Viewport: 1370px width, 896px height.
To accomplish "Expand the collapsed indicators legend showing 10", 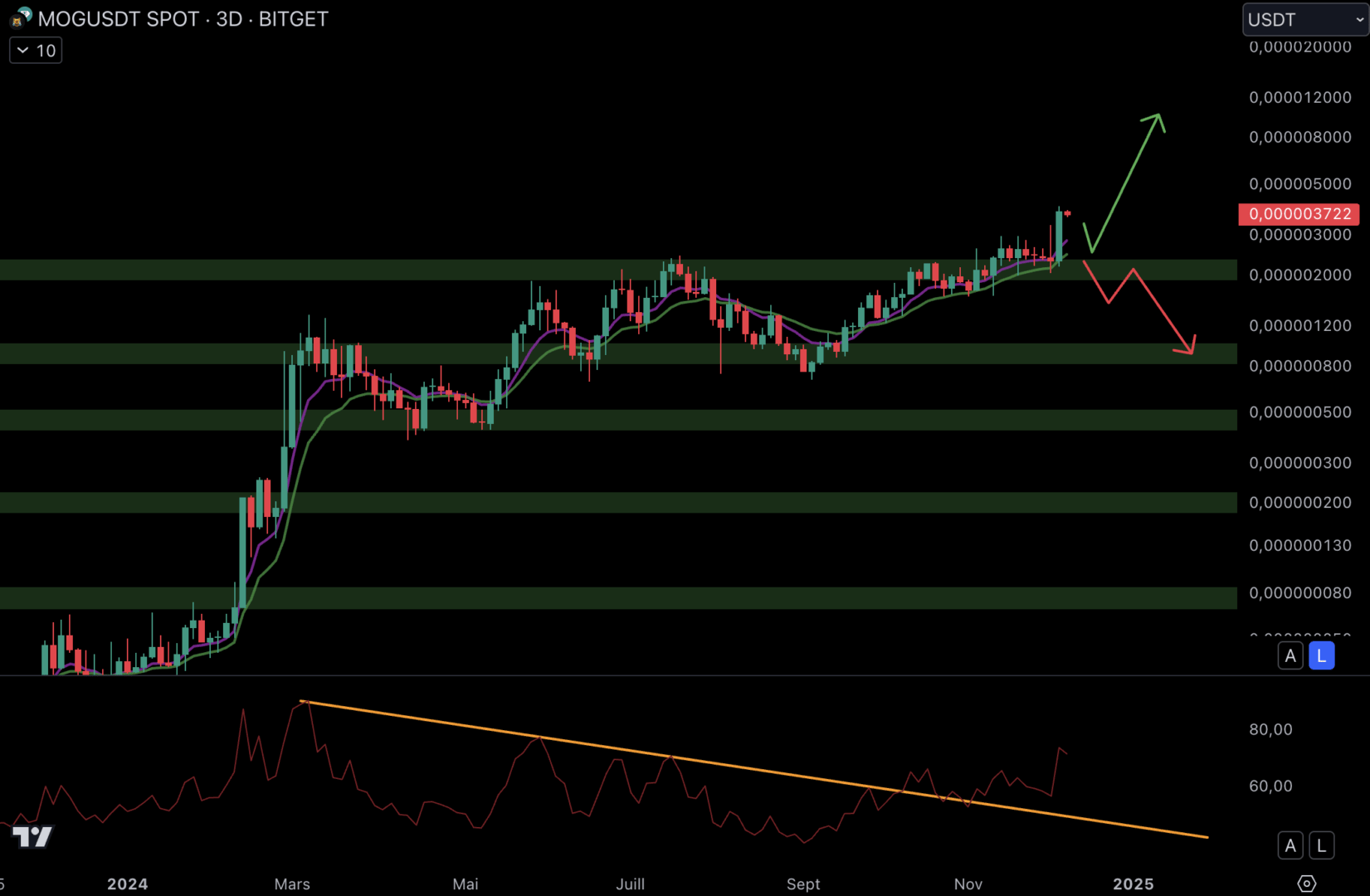I will point(36,51).
